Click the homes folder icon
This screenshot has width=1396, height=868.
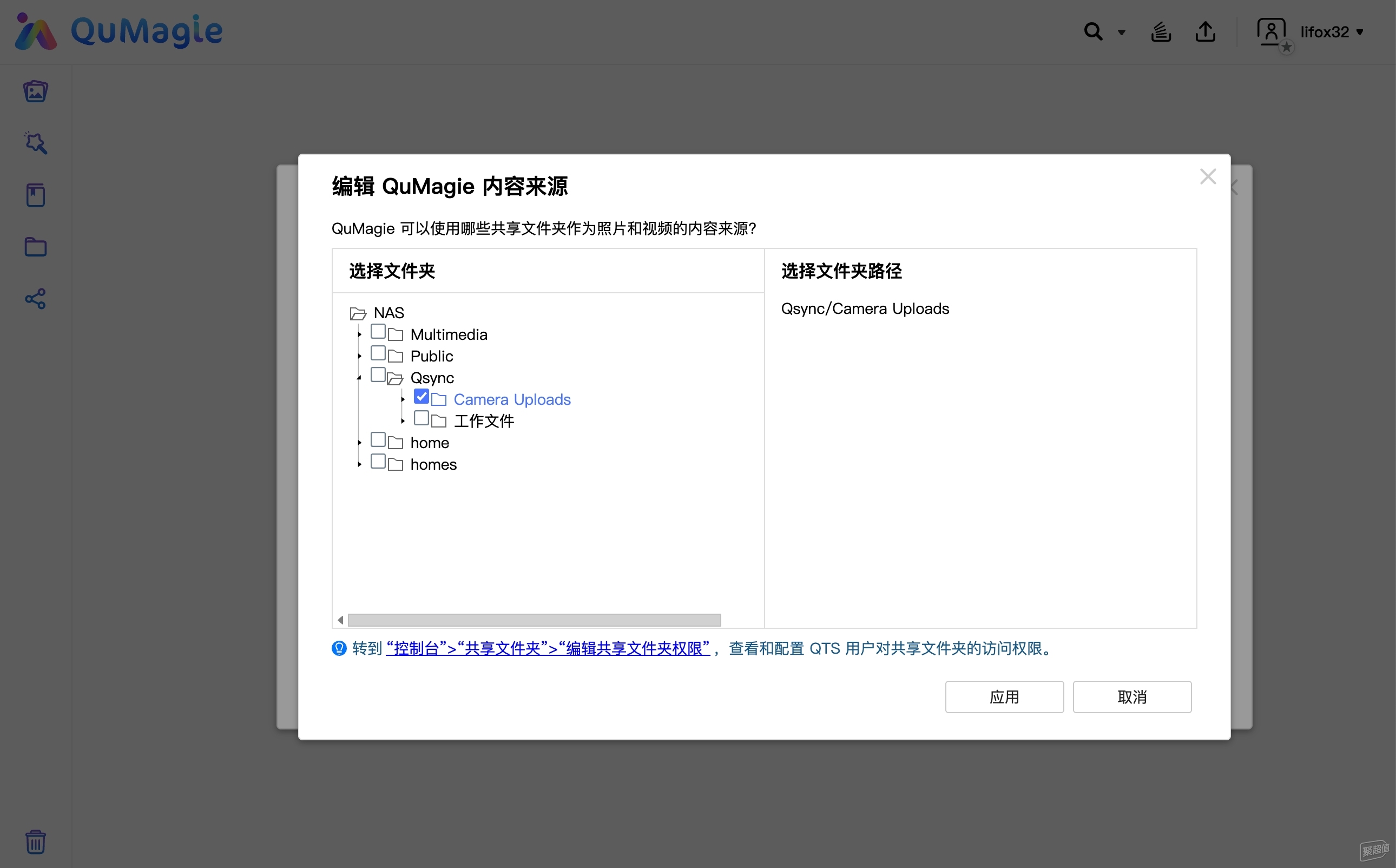click(396, 464)
